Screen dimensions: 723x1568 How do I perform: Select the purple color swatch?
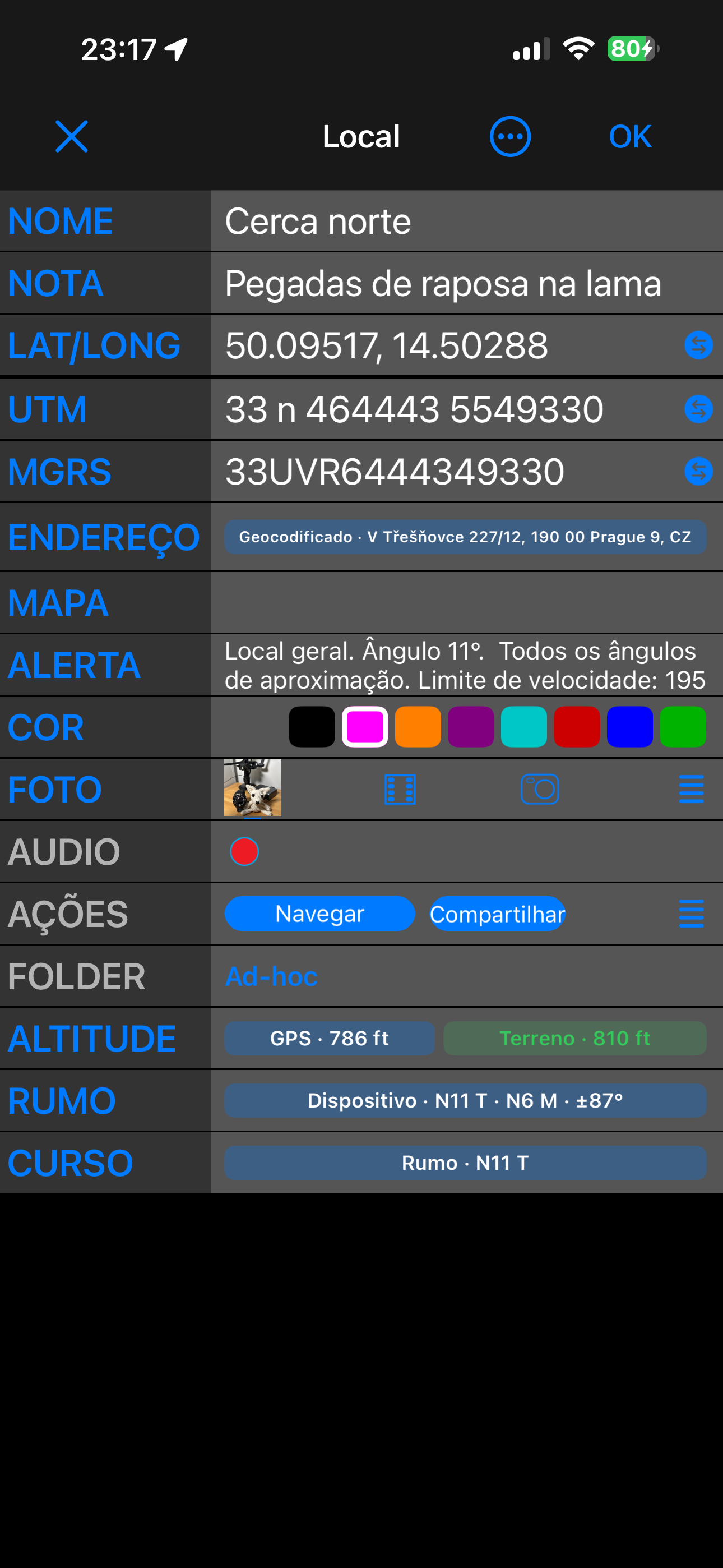click(x=470, y=727)
